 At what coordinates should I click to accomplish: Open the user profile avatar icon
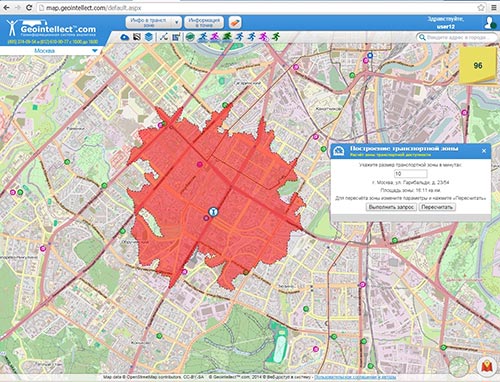pos(490,23)
